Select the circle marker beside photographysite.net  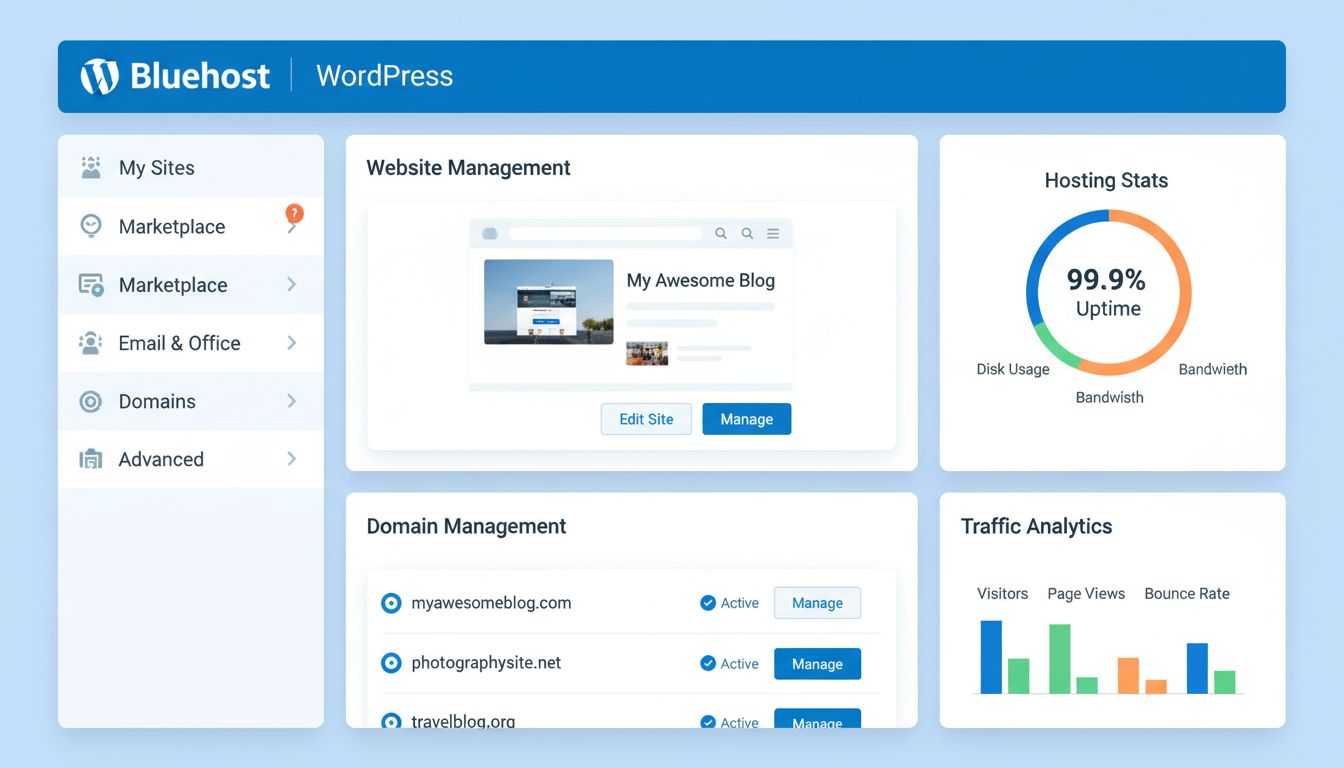[x=391, y=663]
